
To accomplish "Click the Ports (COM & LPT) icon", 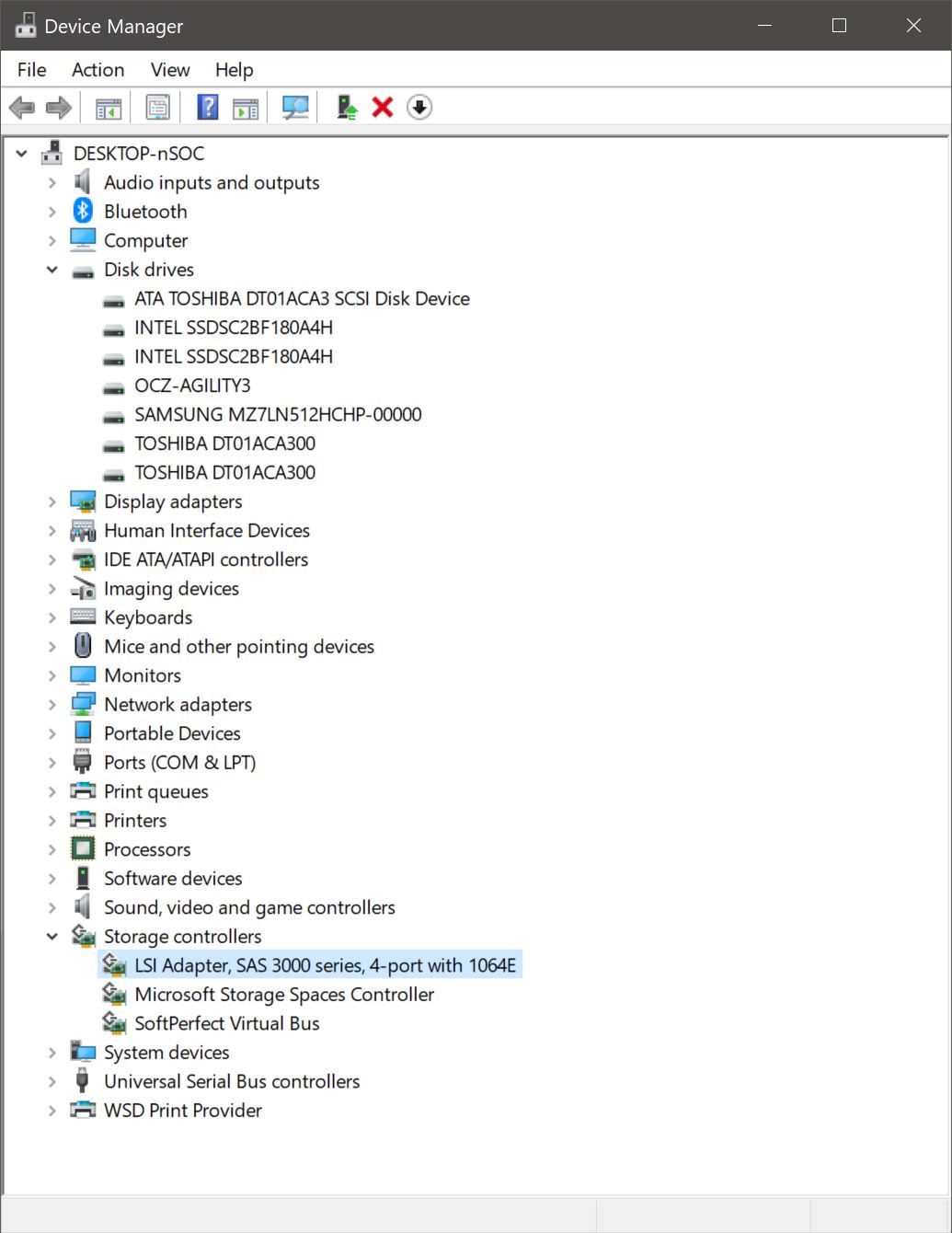I will coord(83,761).
